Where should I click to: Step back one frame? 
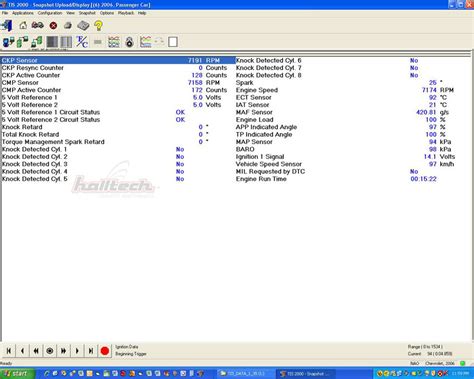tap(22, 351)
